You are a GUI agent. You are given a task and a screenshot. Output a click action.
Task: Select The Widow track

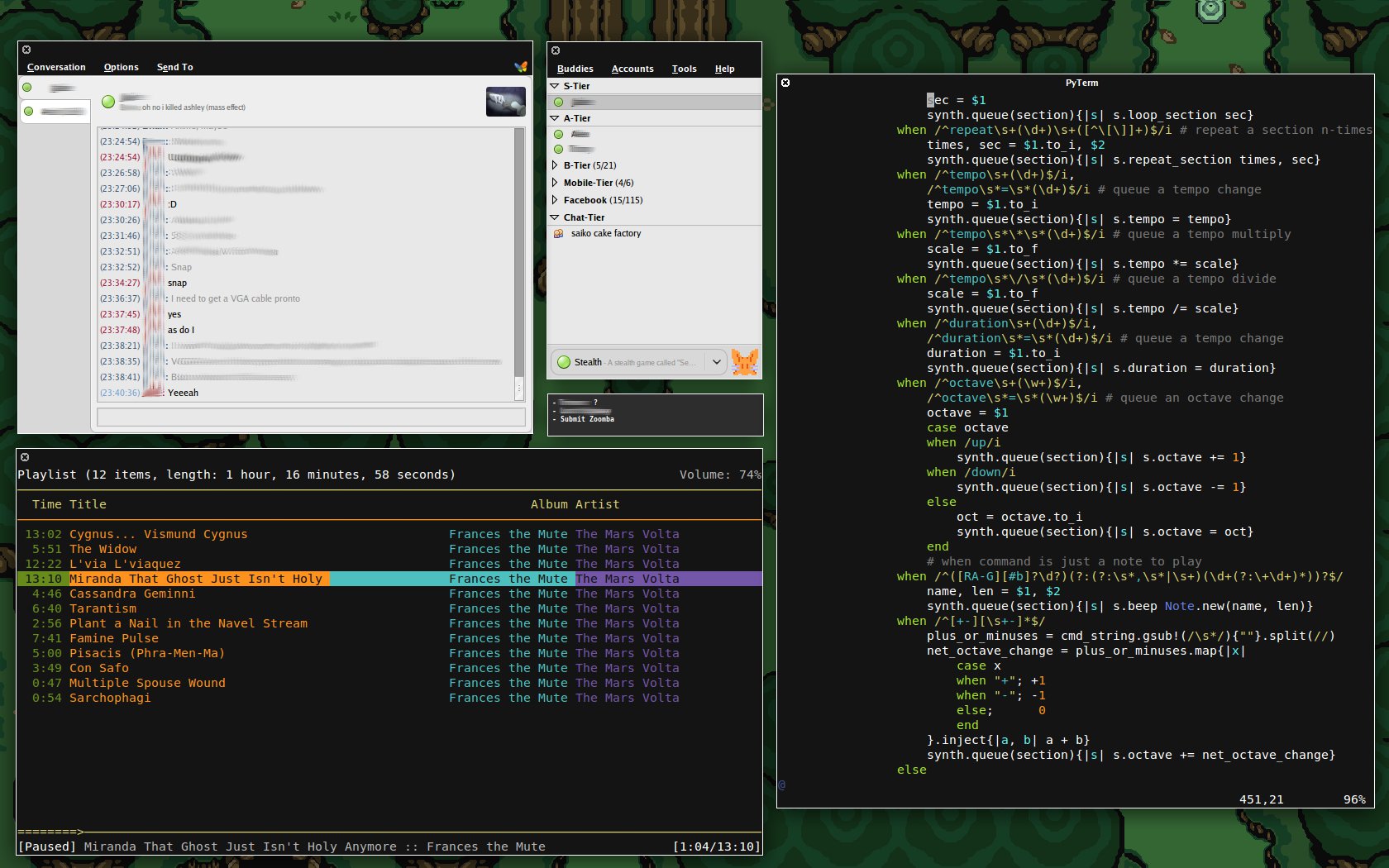(x=389, y=550)
